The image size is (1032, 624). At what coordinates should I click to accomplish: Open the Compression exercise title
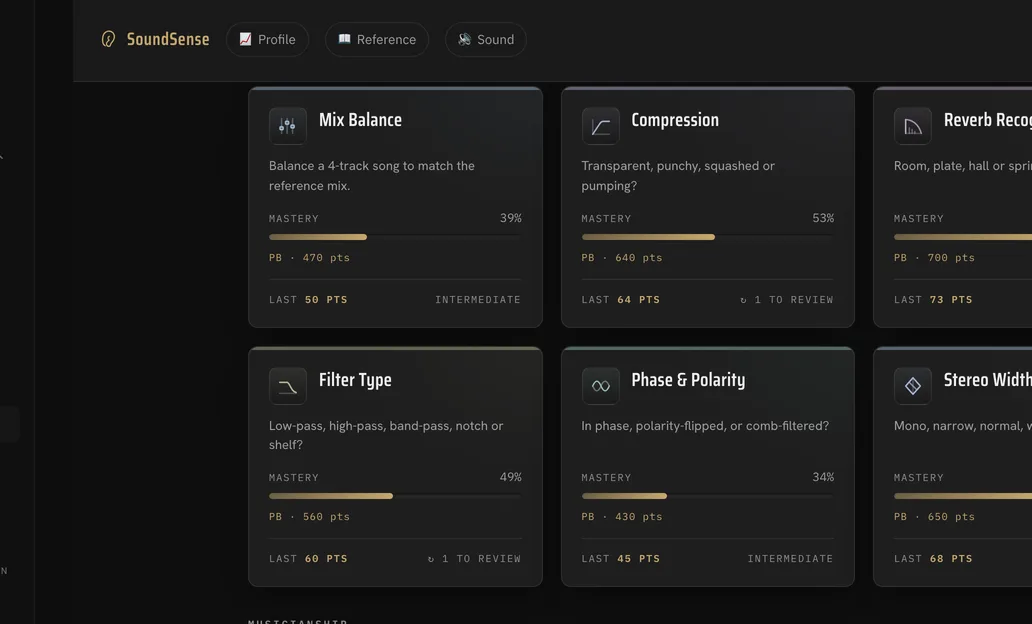(x=675, y=120)
